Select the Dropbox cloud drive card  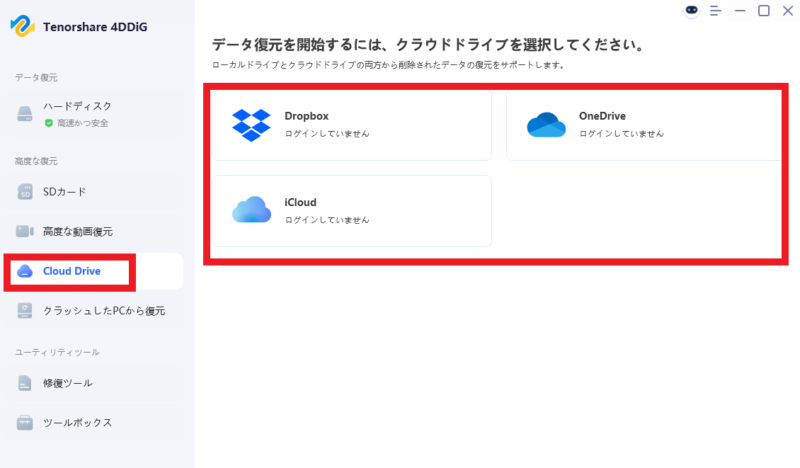(352, 125)
